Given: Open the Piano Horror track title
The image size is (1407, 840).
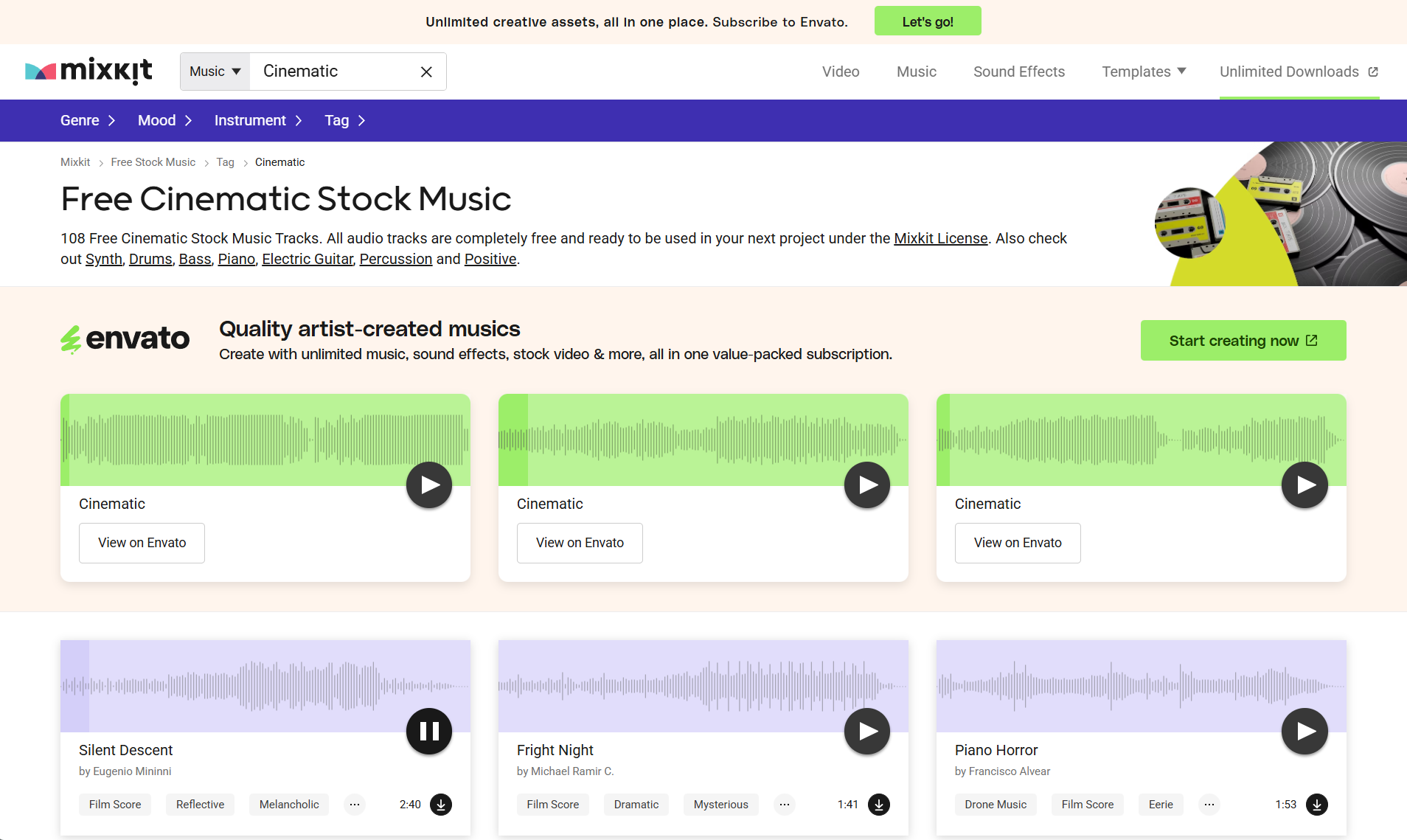Looking at the screenshot, I should point(996,750).
